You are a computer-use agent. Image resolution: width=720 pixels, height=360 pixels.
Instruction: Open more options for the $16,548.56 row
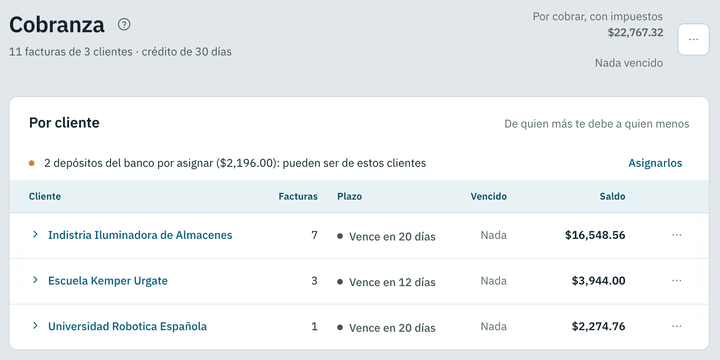pos(676,235)
